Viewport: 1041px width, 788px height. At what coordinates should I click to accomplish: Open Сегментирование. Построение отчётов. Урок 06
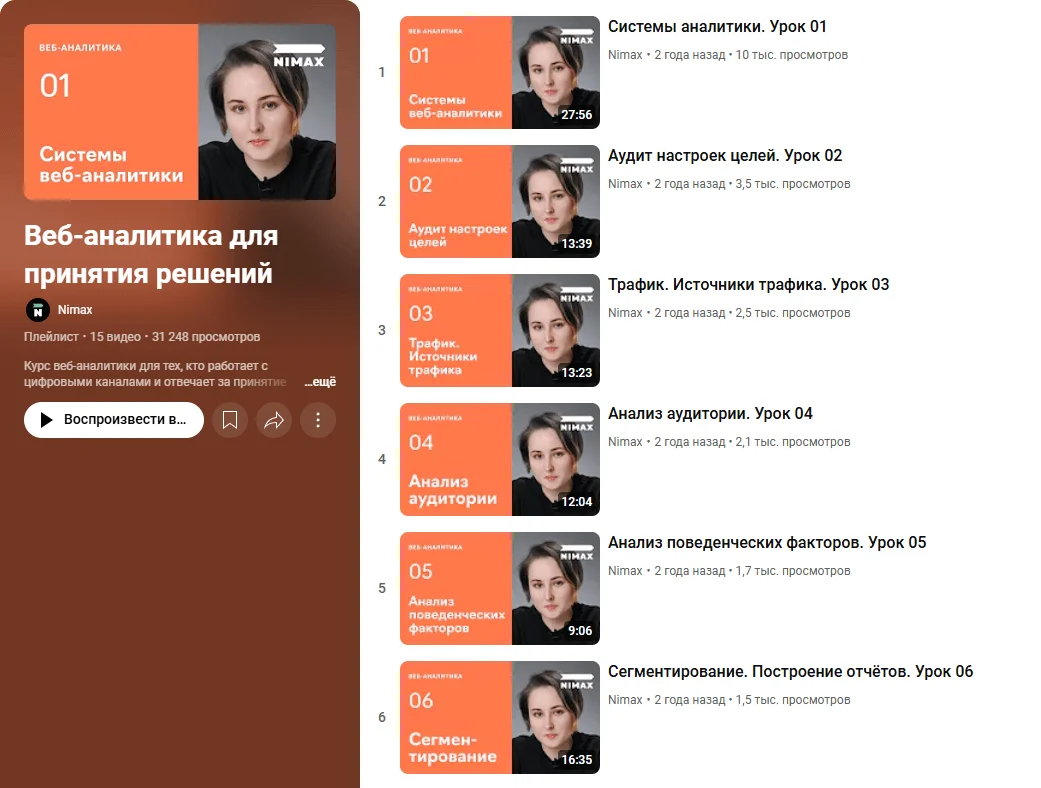click(791, 671)
